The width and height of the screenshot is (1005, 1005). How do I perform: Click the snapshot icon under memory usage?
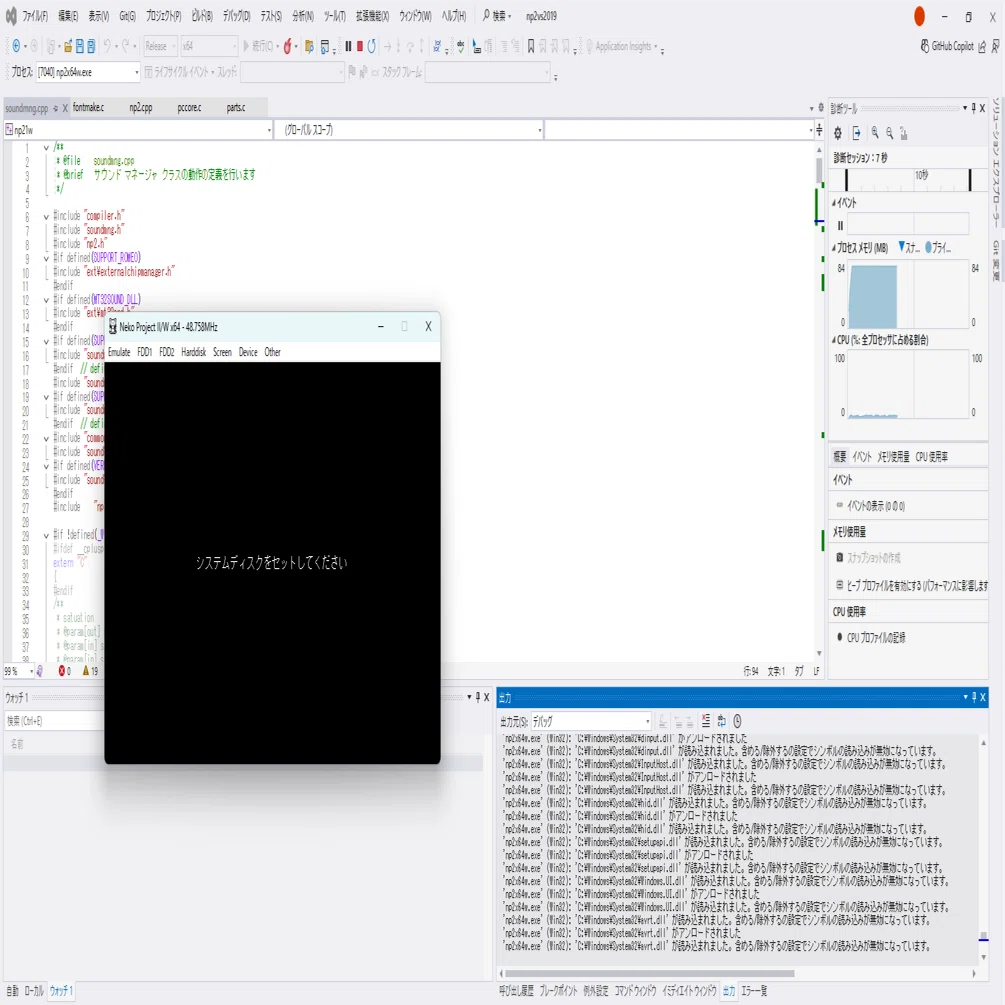click(840, 558)
